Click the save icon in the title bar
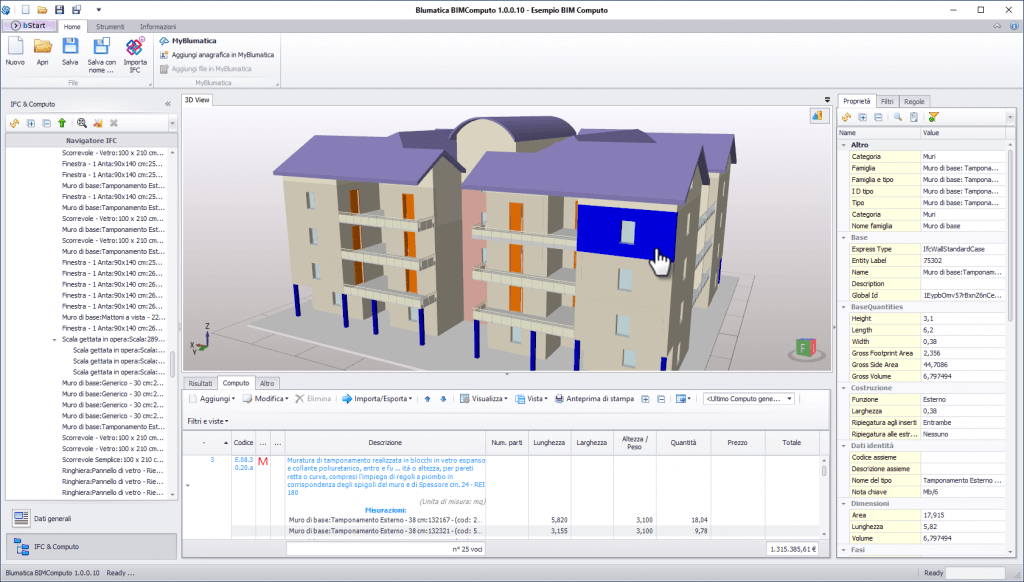Image resolution: width=1024 pixels, height=582 pixels. [x=59, y=10]
